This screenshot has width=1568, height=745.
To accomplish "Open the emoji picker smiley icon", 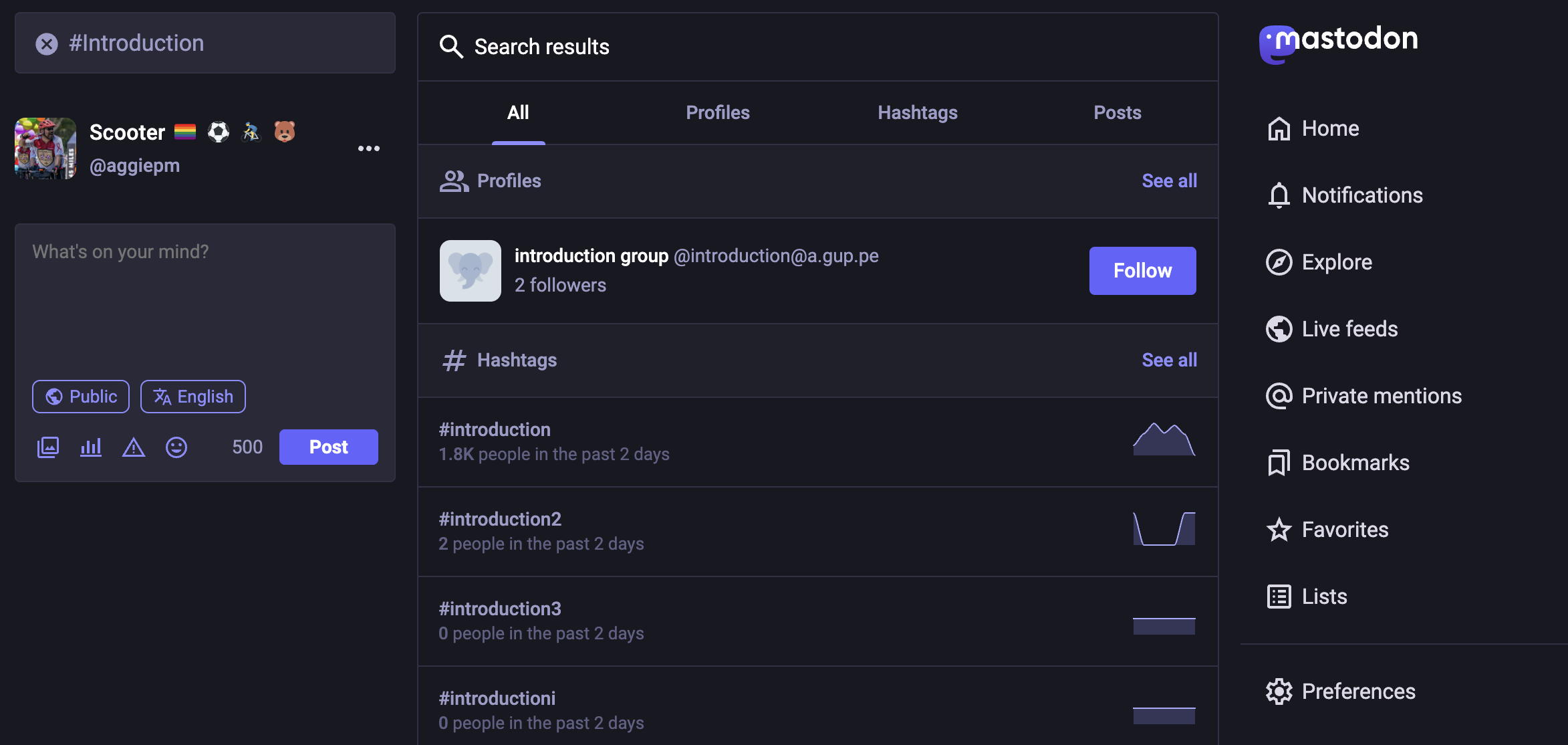I will tap(176, 447).
